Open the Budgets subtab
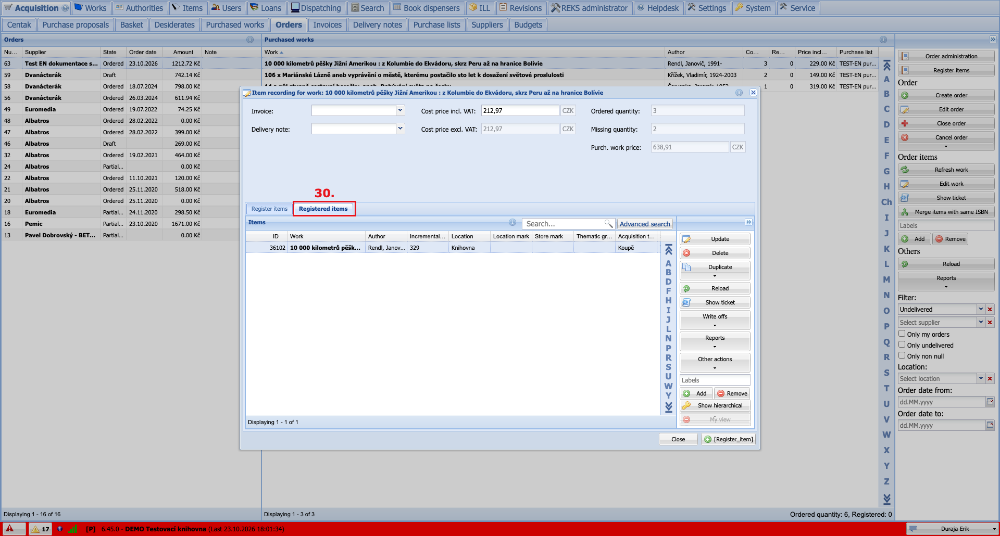1000x536 pixels. (x=527, y=25)
